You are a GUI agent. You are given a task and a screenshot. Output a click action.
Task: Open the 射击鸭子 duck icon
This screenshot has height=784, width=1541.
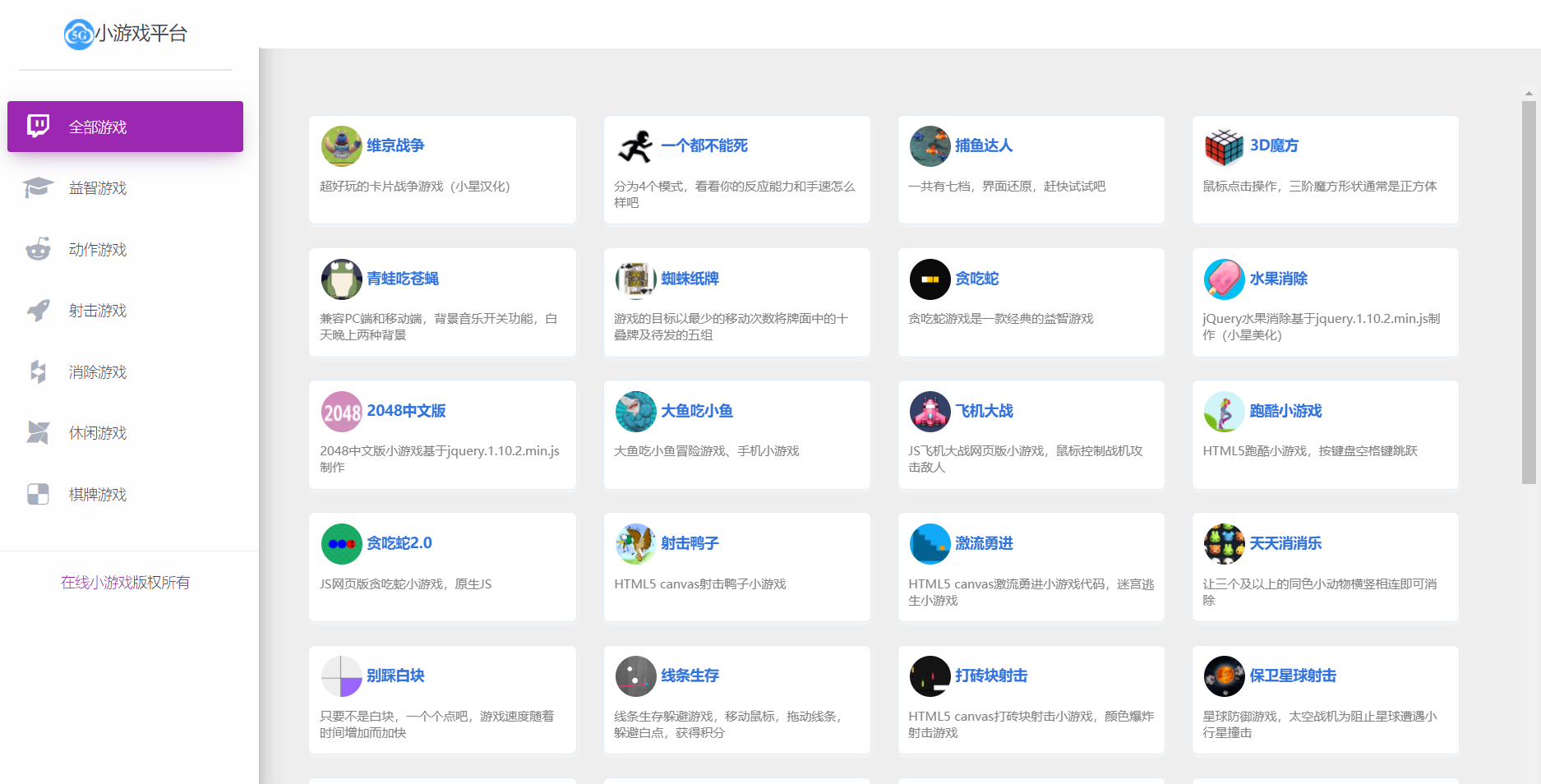click(635, 544)
